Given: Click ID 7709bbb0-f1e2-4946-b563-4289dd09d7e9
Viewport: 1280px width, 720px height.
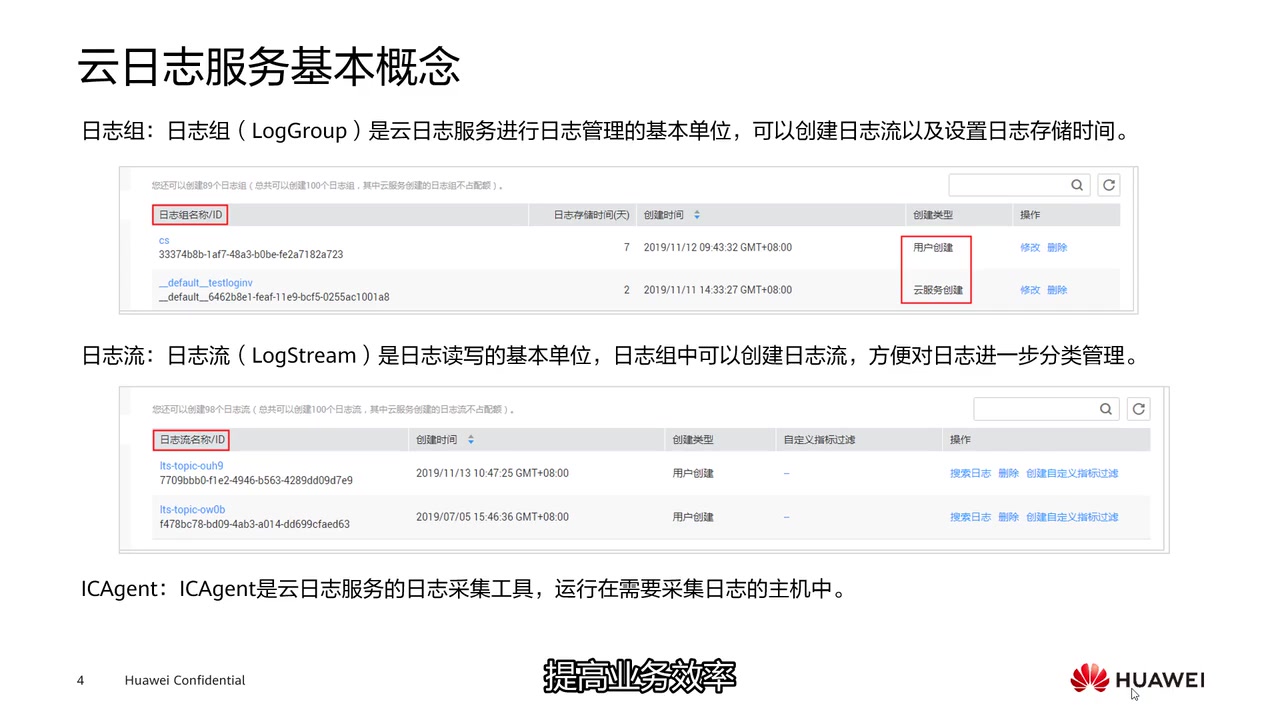Looking at the screenshot, I should click(256, 481).
